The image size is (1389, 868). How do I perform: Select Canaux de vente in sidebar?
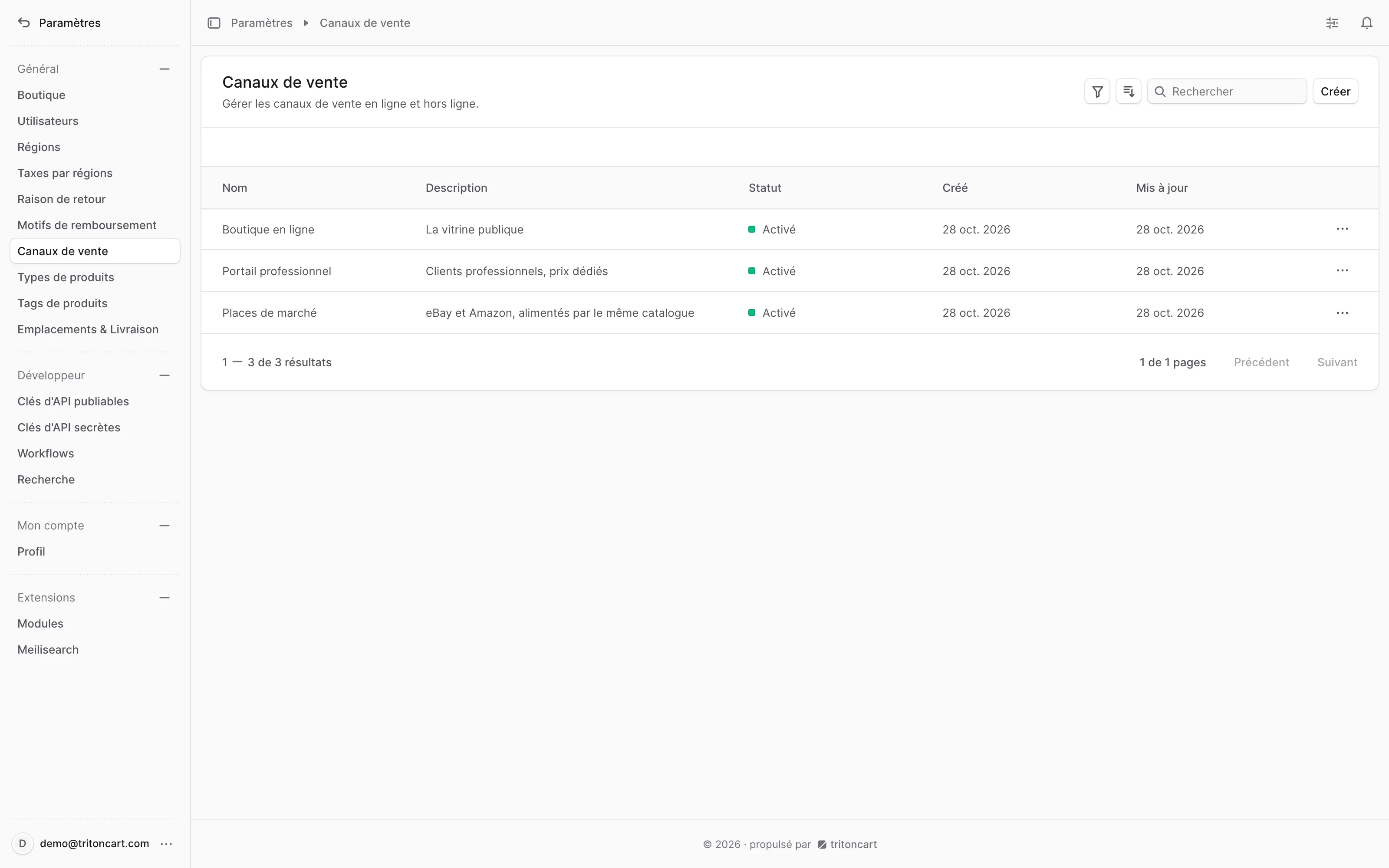(x=95, y=251)
